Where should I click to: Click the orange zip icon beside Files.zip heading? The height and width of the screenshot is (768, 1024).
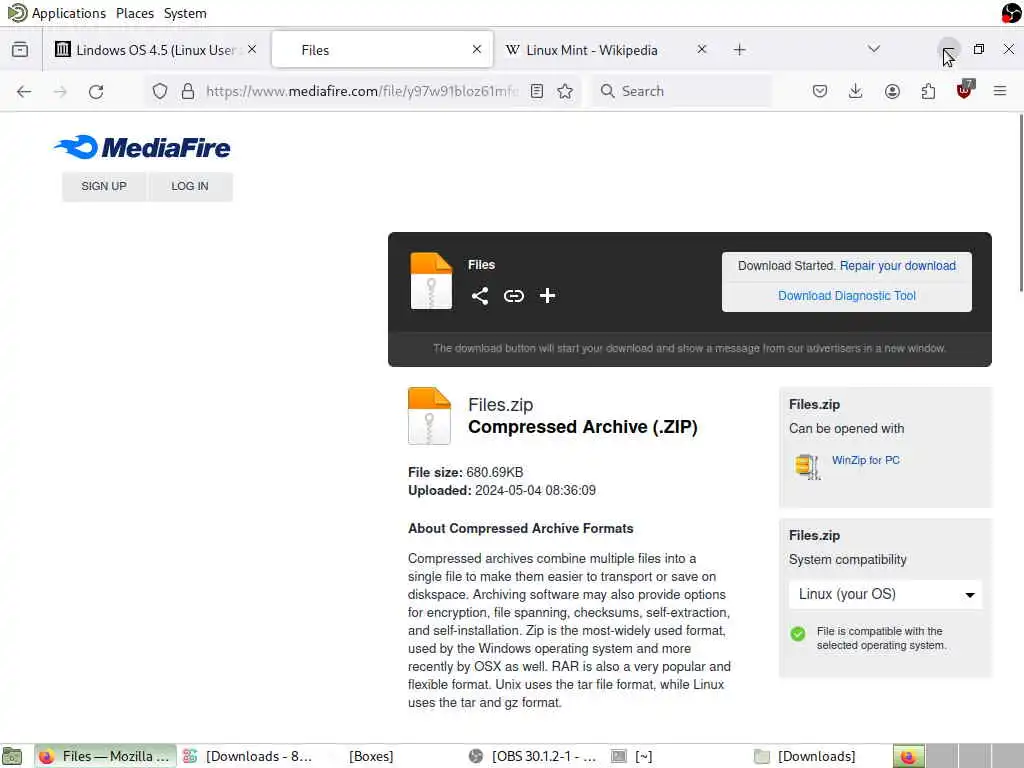click(x=429, y=416)
